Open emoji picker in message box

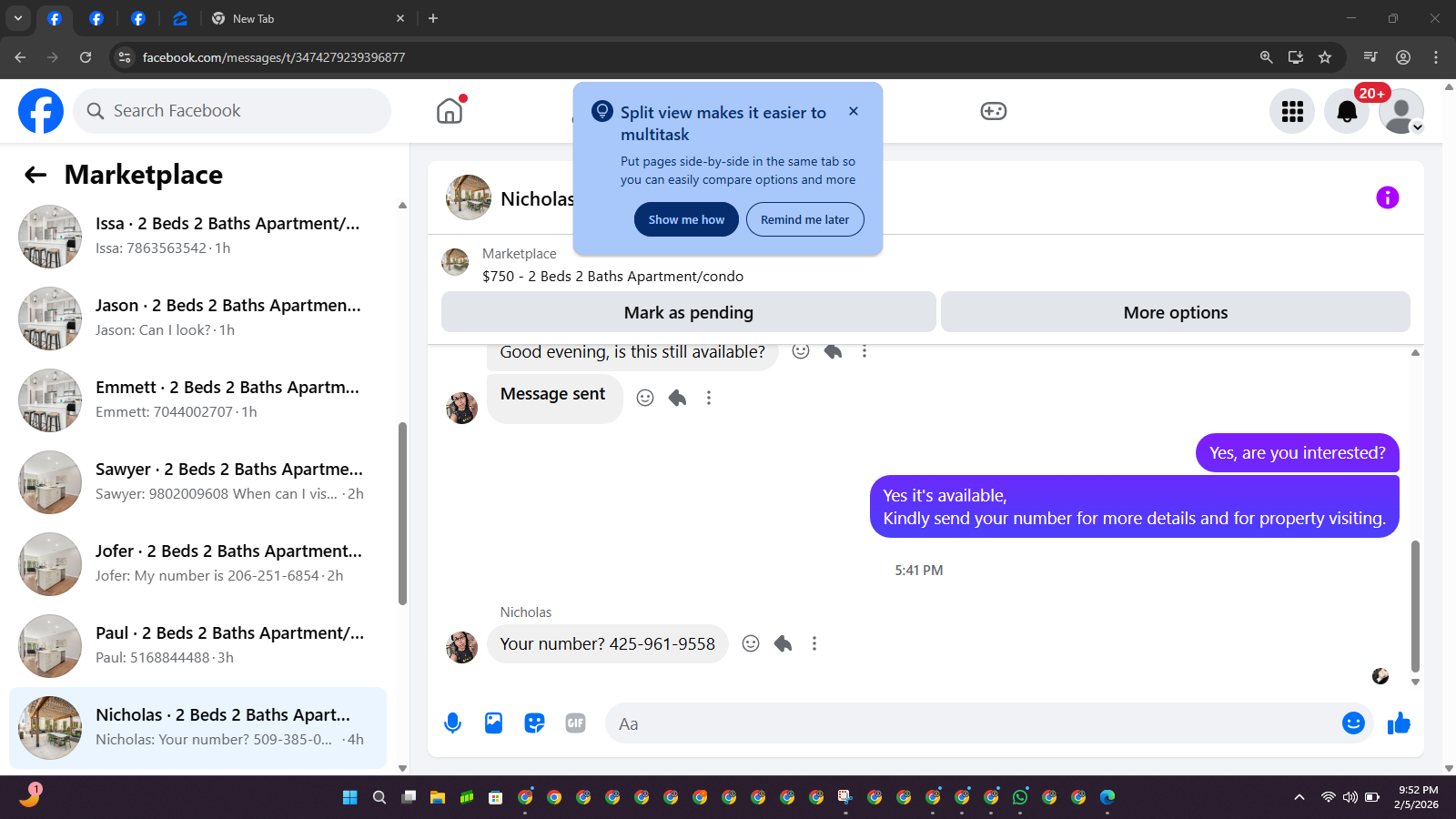click(1353, 723)
